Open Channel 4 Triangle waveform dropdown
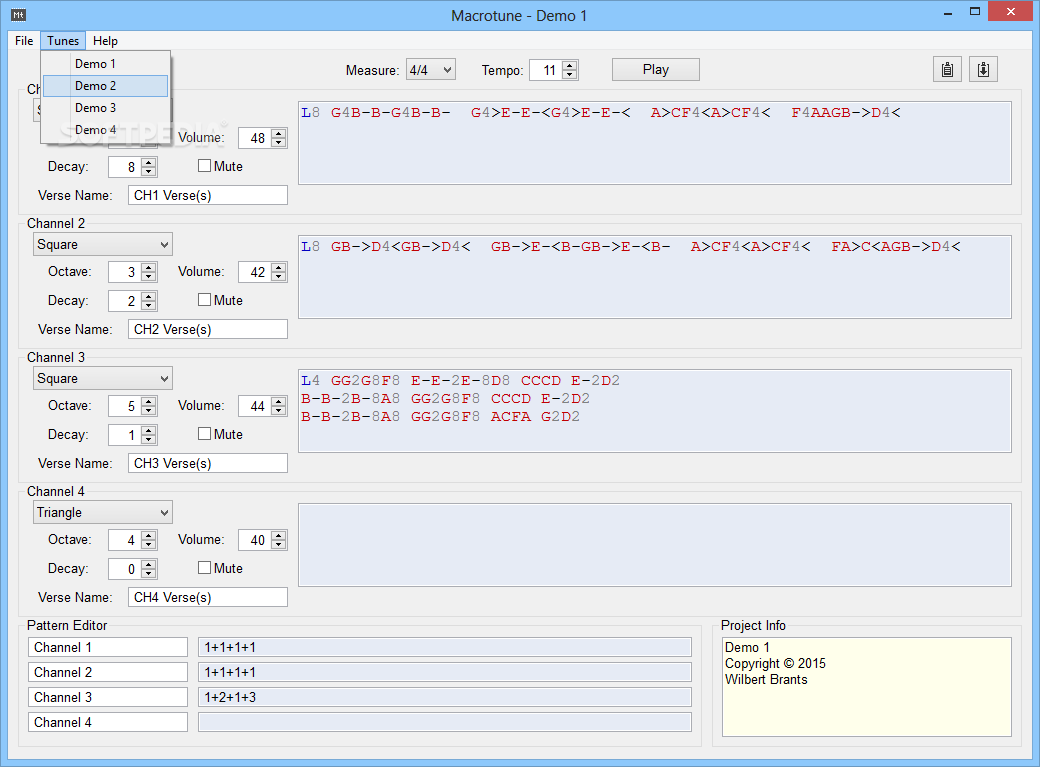The image size is (1040, 767). [x=103, y=512]
